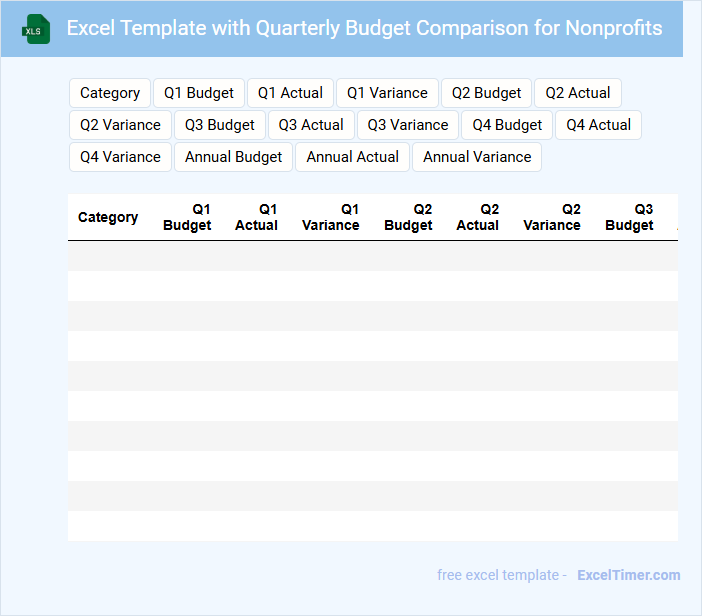Screen dimensions: 702x616
Task: Select the Q3 Actual tag
Action: 311,125
